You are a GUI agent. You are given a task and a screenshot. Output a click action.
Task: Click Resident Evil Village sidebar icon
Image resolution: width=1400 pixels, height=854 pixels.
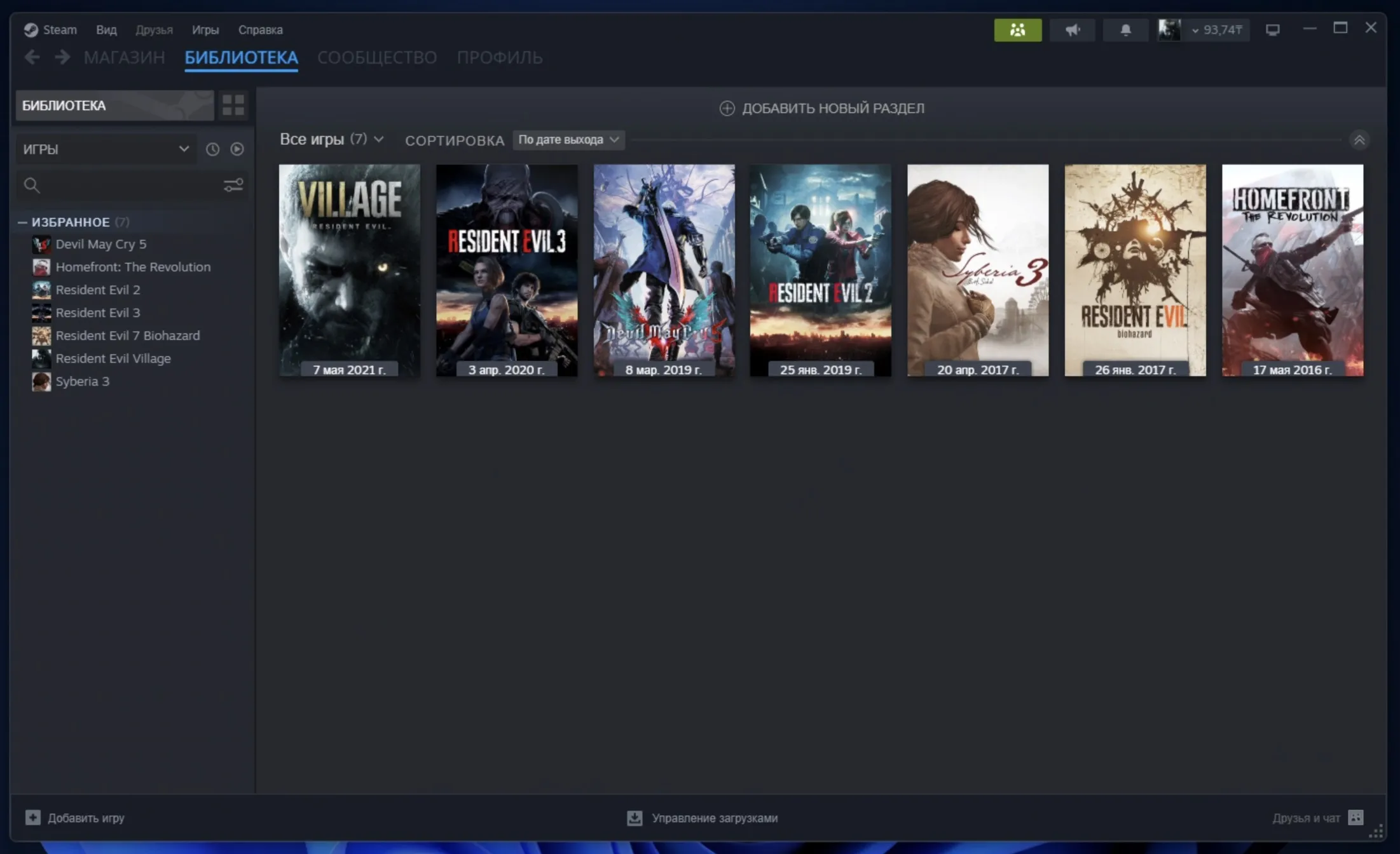41,358
